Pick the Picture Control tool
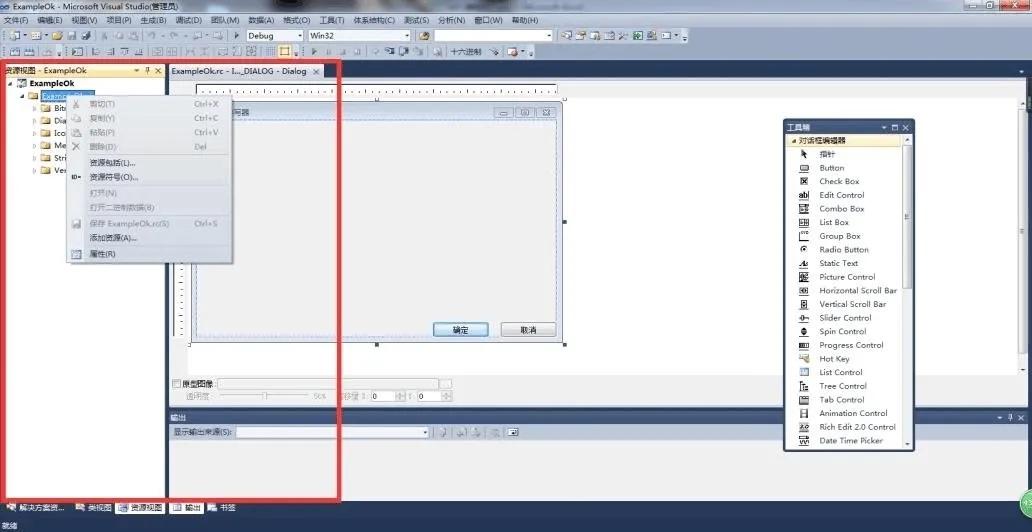 [844, 277]
